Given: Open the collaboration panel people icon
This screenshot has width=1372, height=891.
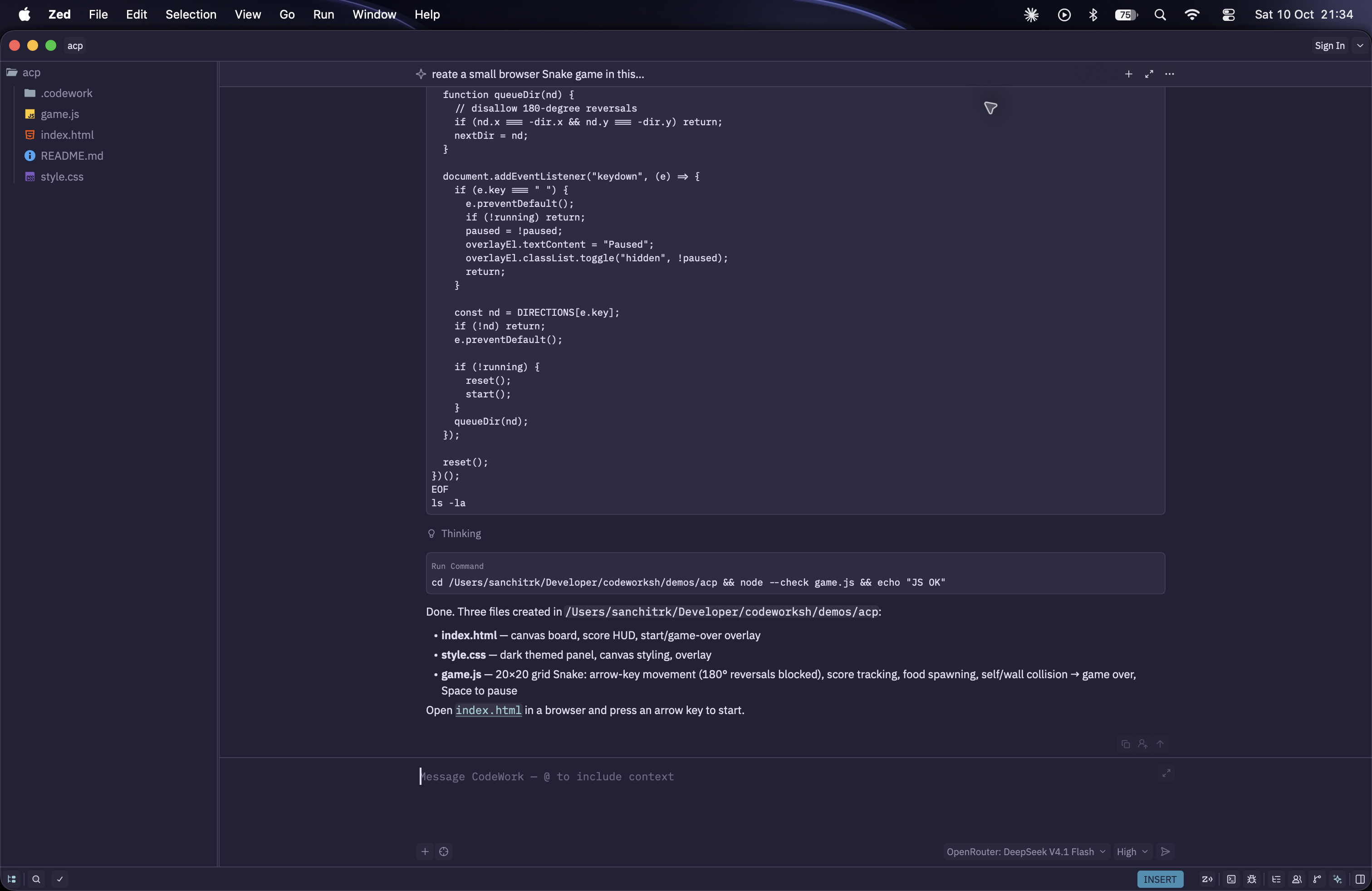Looking at the screenshot, I should point(1297,879).
